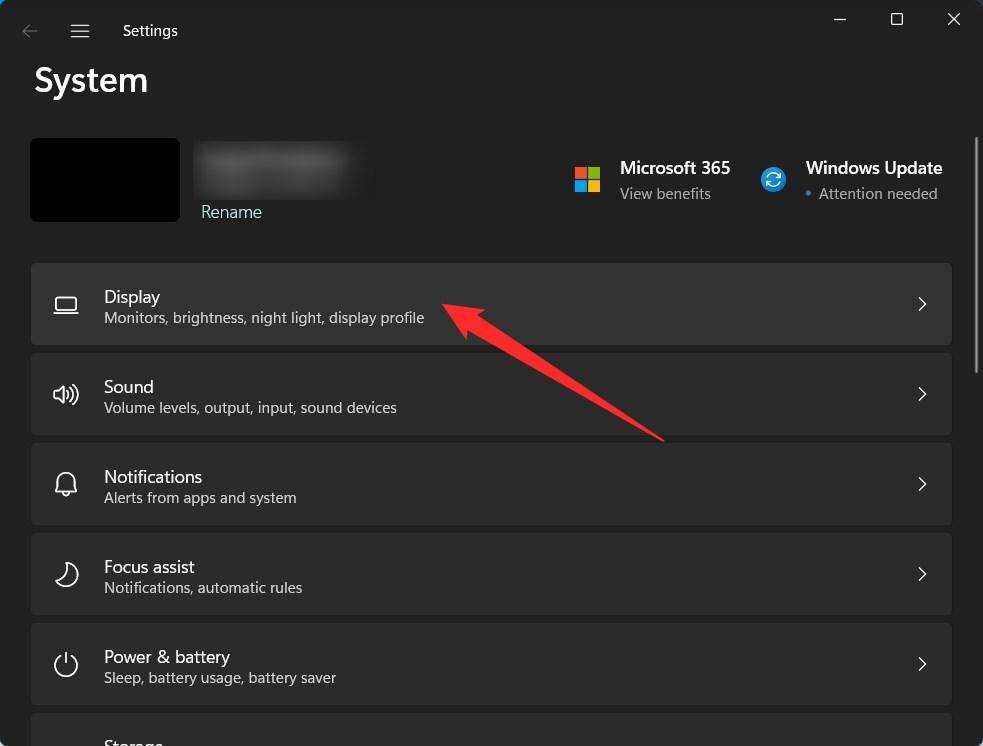983x746 pixels.
Task: Click the Rename link under PC name
Action: point(231,212)
